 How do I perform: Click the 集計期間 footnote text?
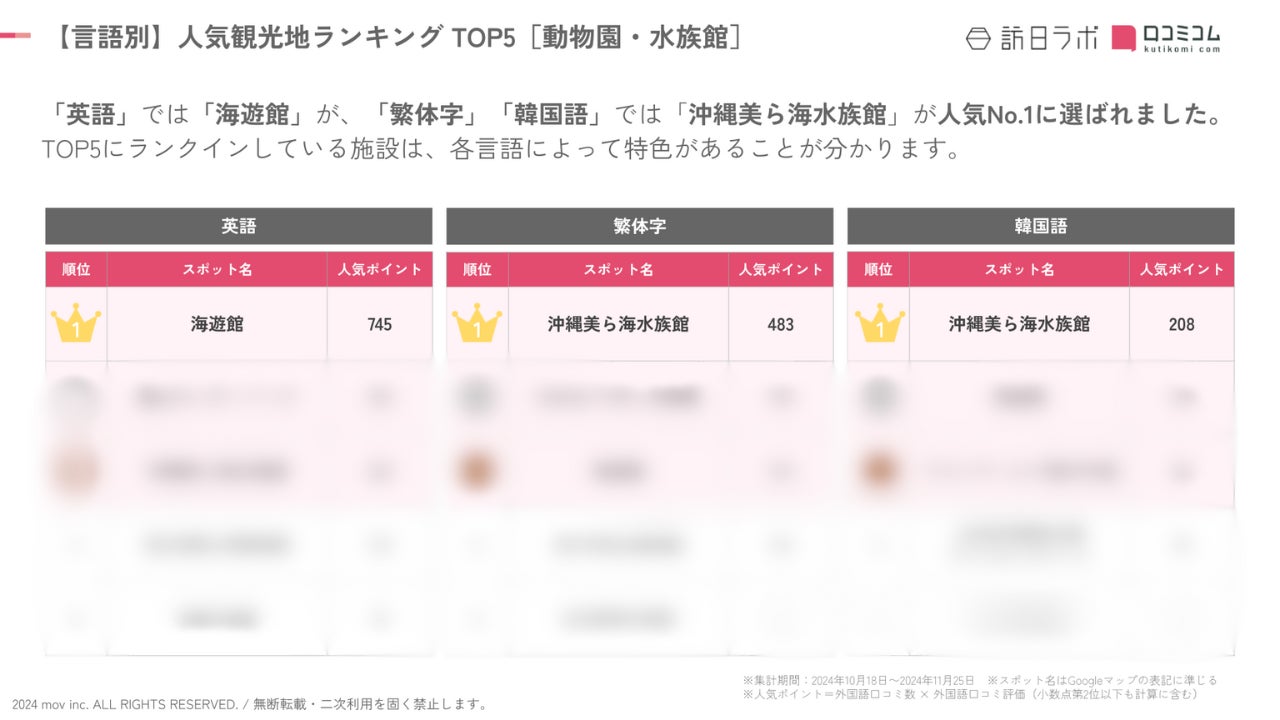pyautogui.click(x=860, y=680)
